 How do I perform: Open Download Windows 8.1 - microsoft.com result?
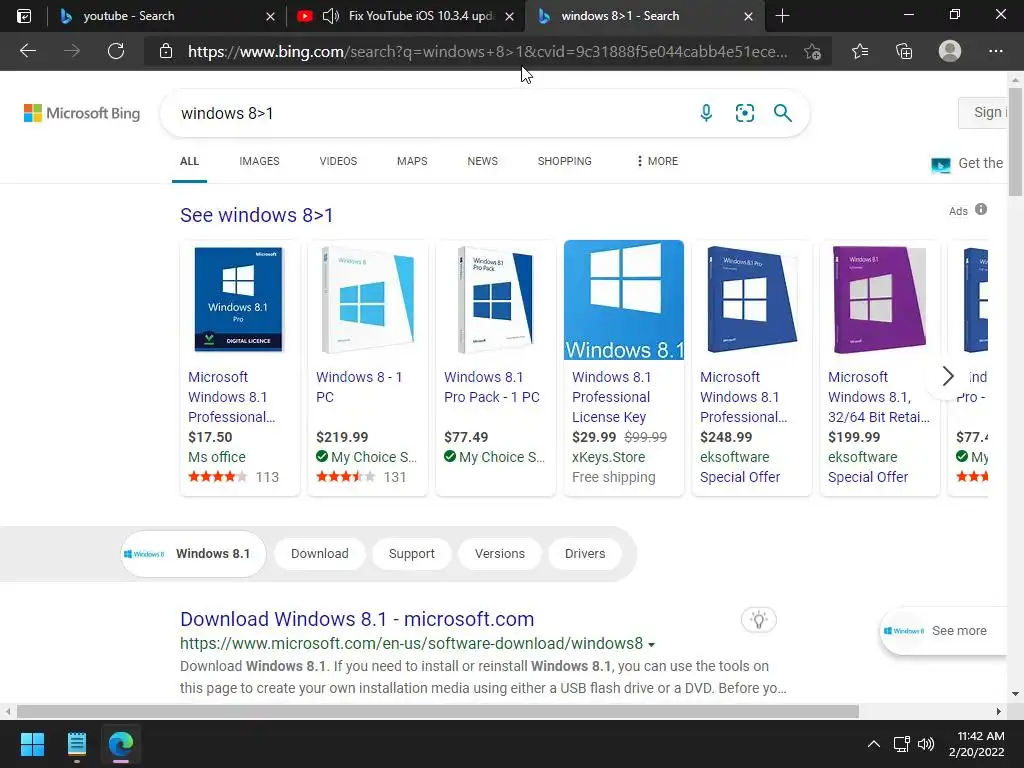tap(357, 619)
